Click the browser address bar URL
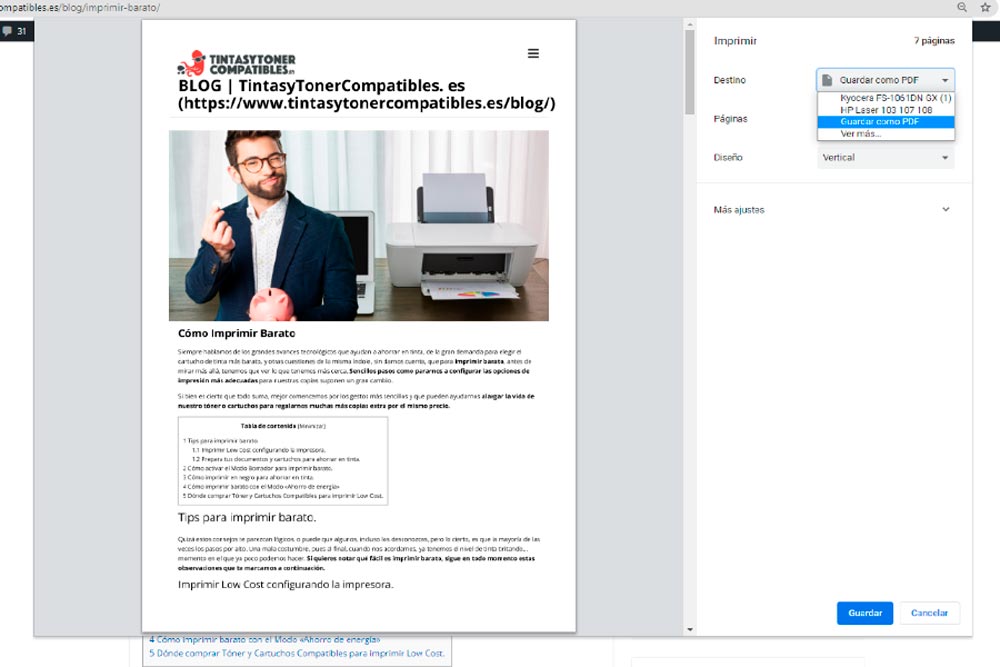1000x667 pixels. click(x=80, y=8)
